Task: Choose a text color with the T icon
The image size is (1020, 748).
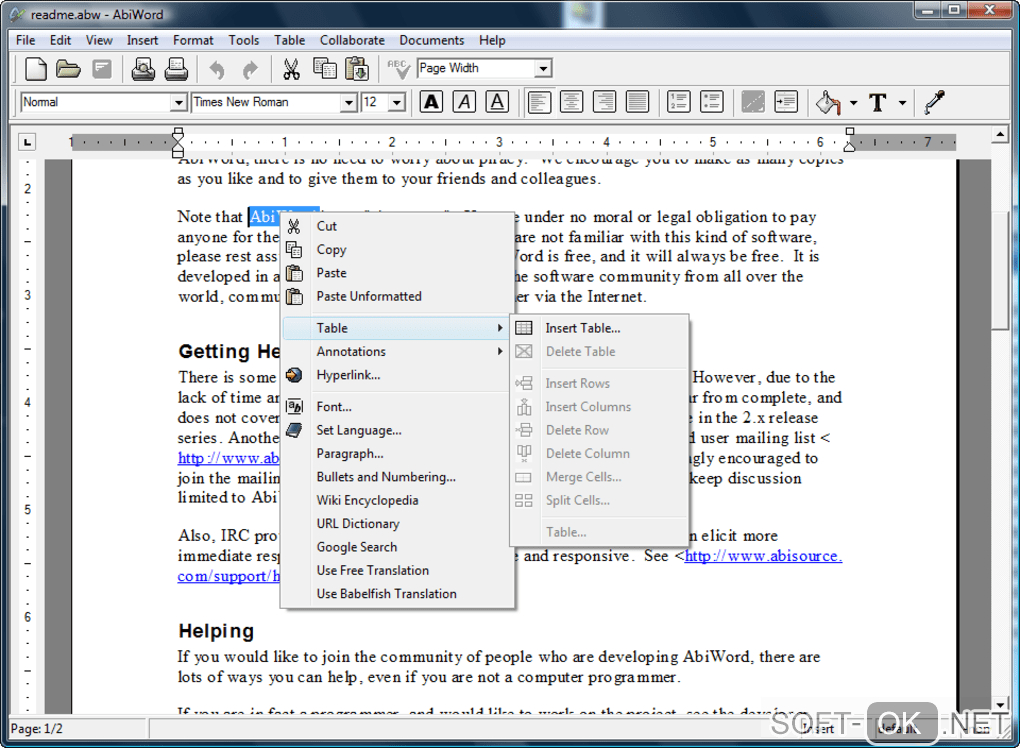Action: coord(878,102)
